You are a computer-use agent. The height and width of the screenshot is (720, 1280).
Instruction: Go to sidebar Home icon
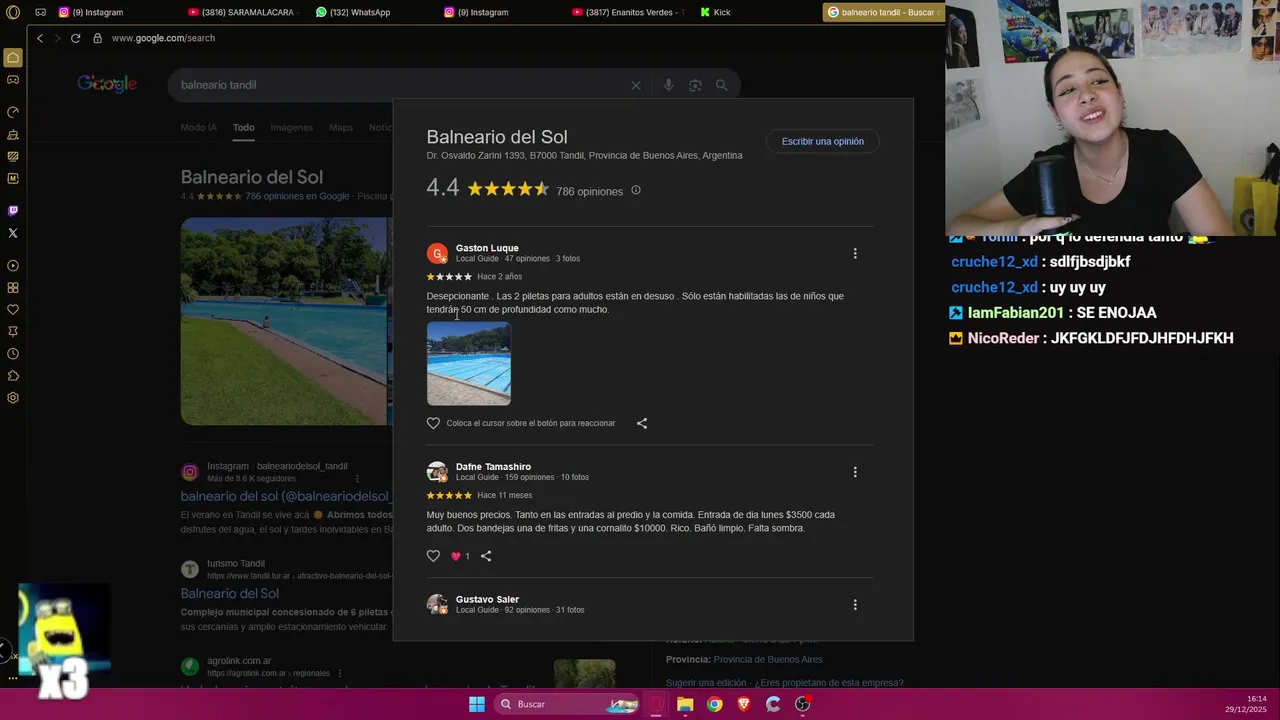point(13,58)
